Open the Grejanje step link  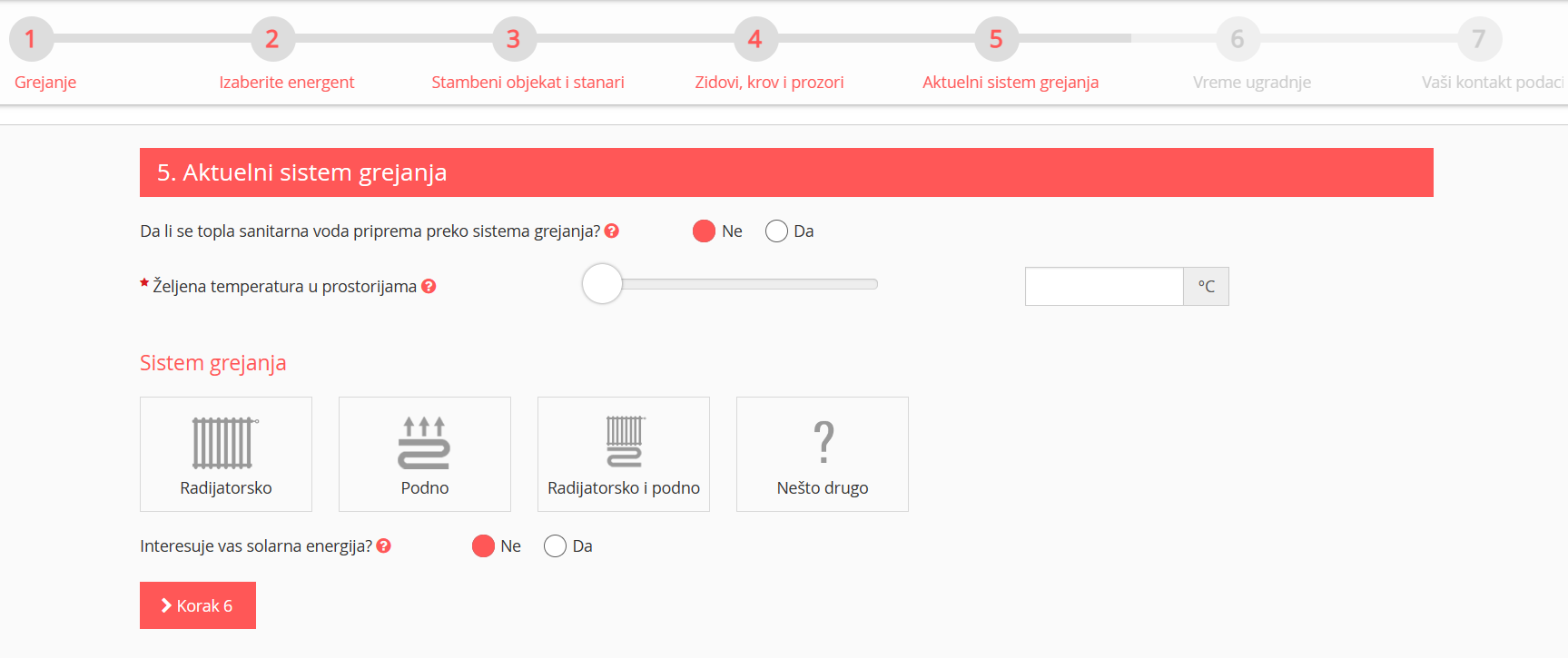45,83
